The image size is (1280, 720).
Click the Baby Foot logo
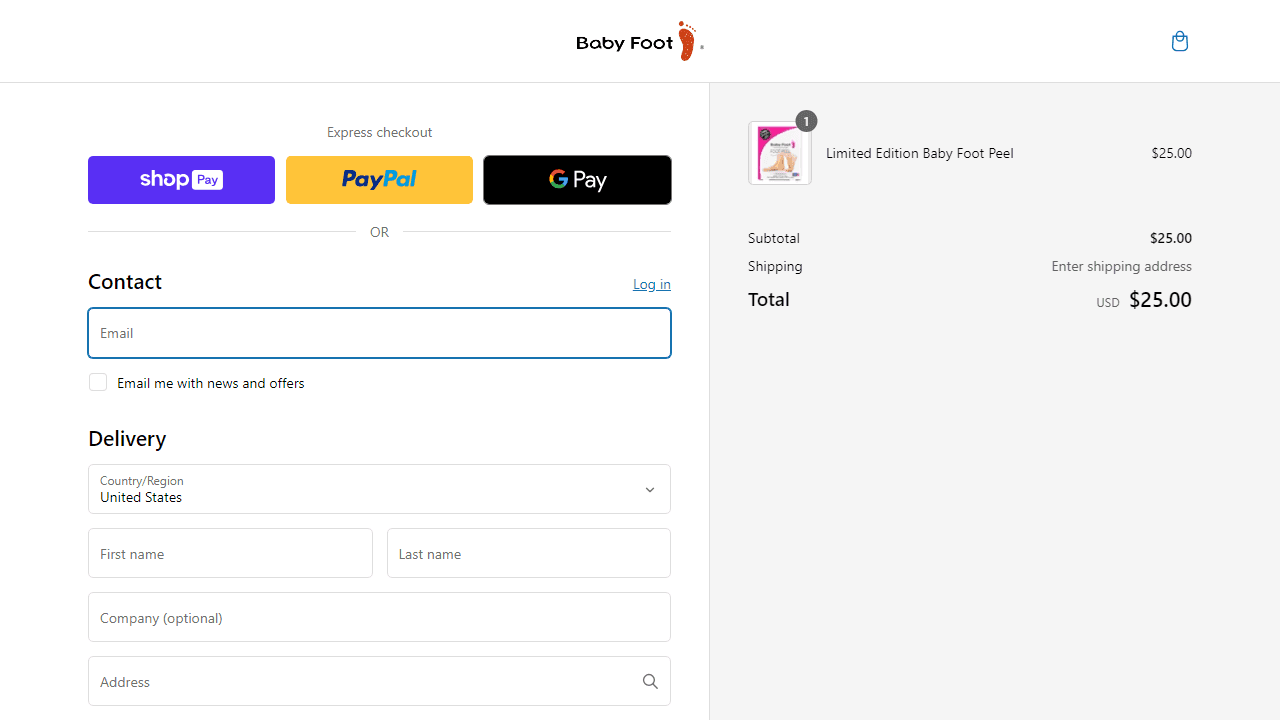coord(640,41)
